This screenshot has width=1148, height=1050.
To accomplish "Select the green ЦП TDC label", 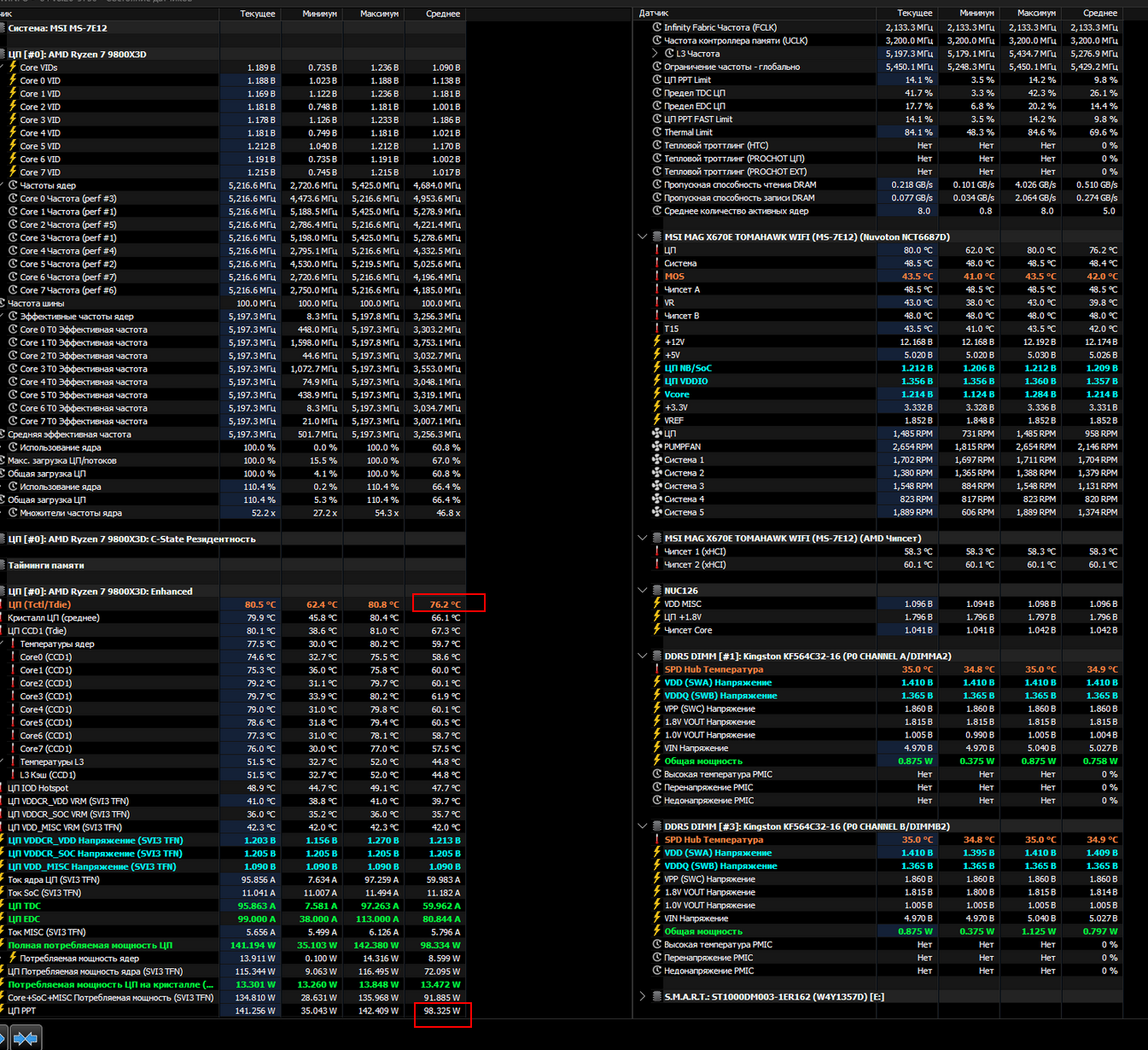I will pyautogui.click(x=24, y=907).
